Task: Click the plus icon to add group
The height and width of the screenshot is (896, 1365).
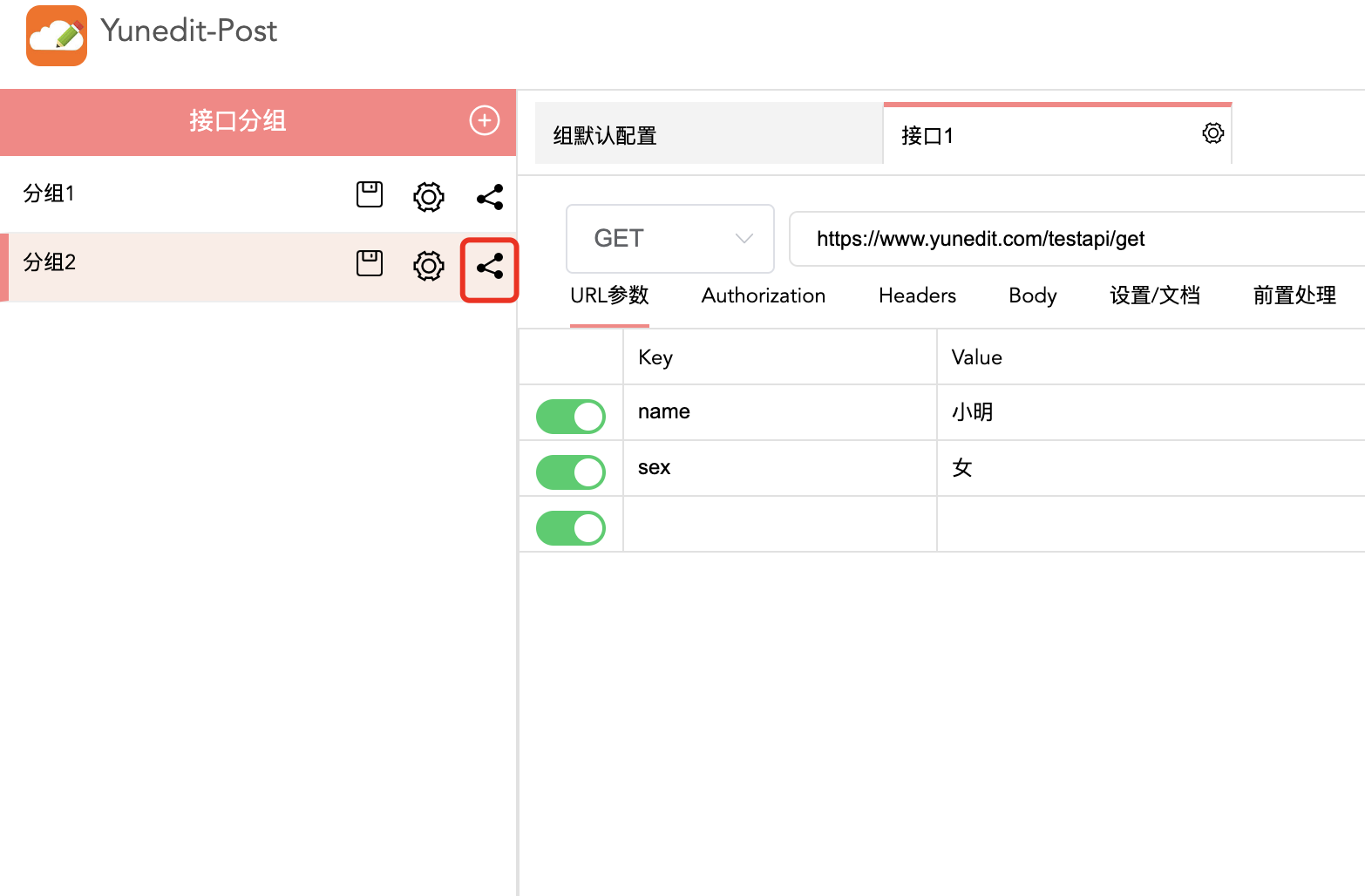Action: pyautogui.click(x=485, y=120)
